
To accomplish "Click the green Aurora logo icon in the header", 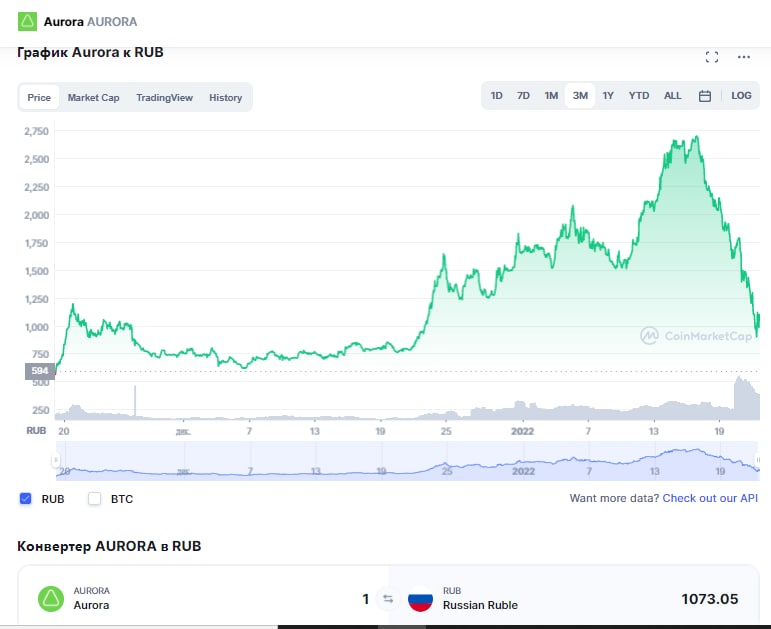I will point(28,22).
